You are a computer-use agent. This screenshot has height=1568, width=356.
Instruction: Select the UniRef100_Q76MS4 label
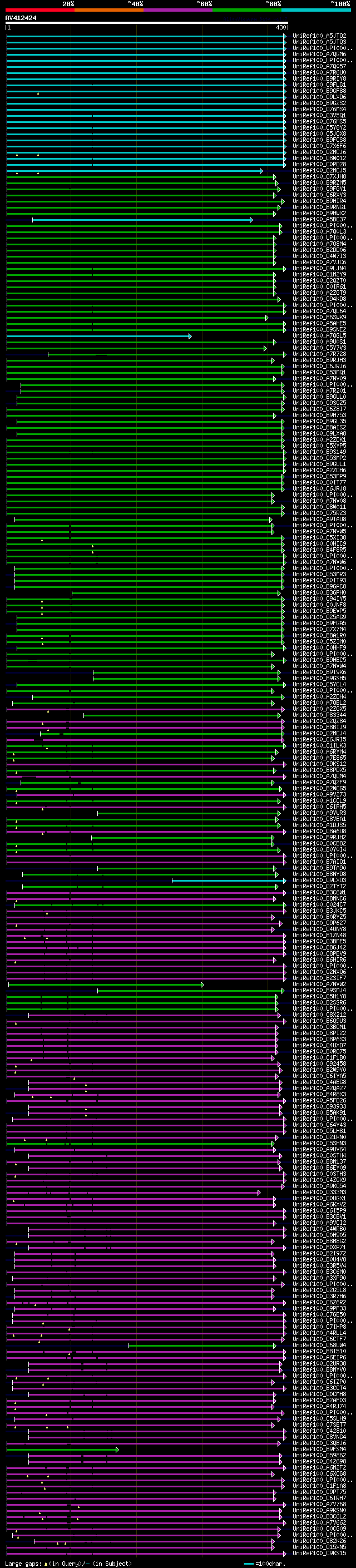(319, 110)
